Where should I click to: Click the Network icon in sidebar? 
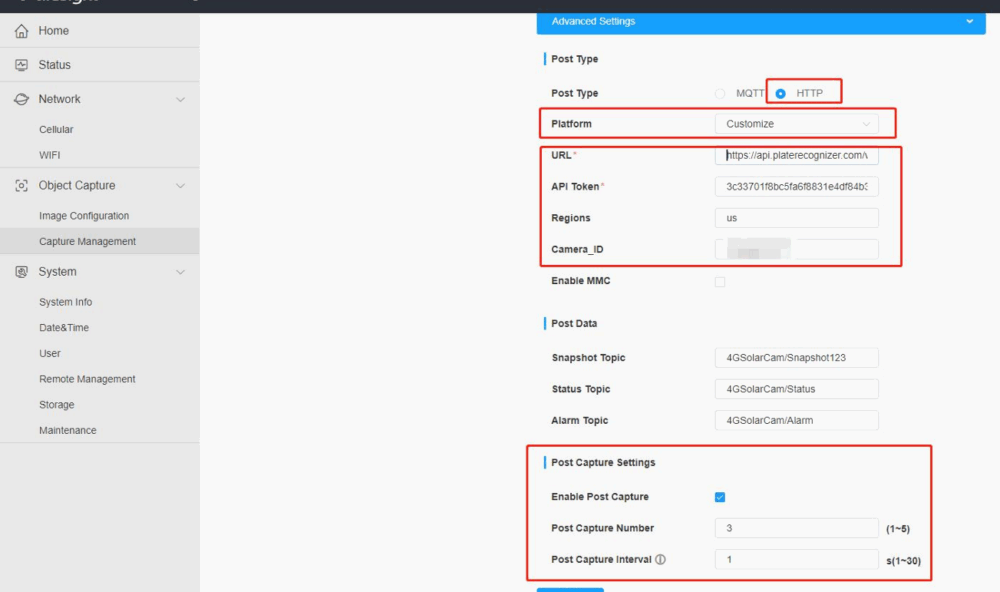coord(21,99)
